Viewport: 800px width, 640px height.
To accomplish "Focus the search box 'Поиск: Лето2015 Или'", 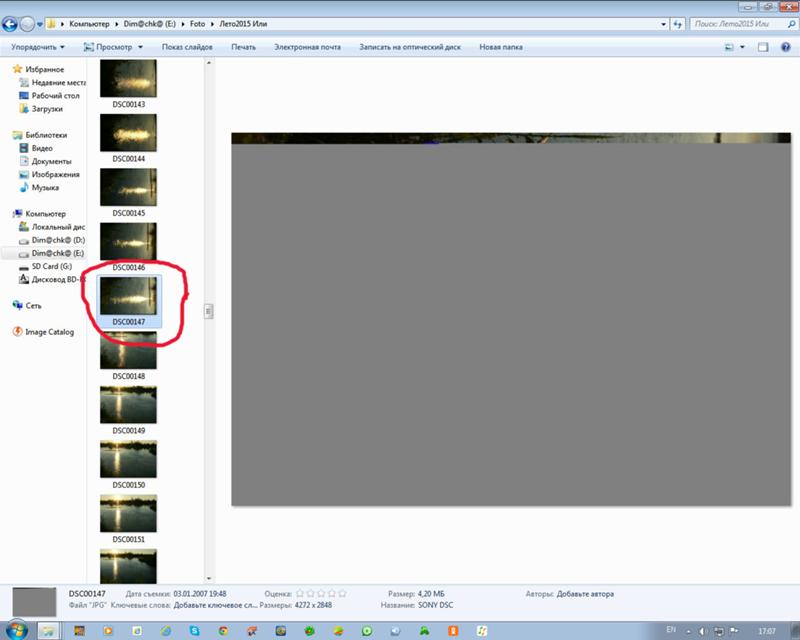I will coord(737,24).
